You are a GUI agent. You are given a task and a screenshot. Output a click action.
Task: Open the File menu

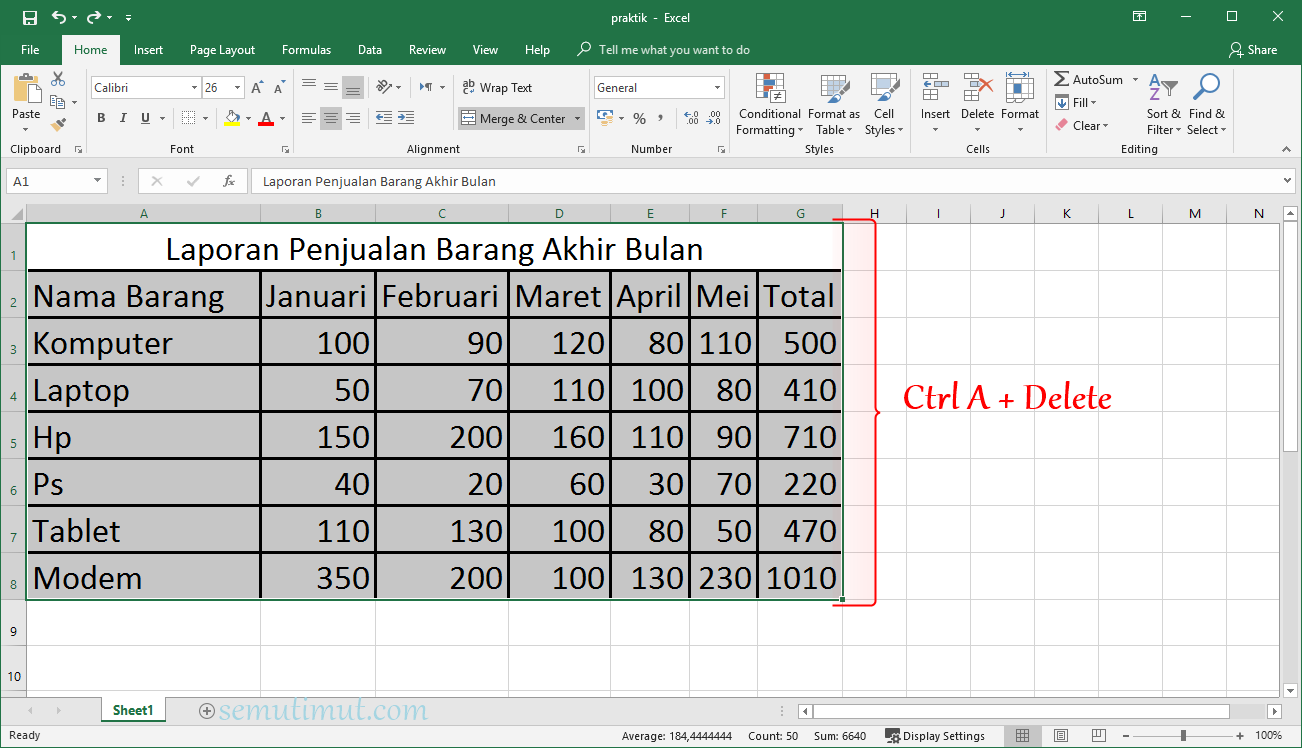(x=30, y=50)
